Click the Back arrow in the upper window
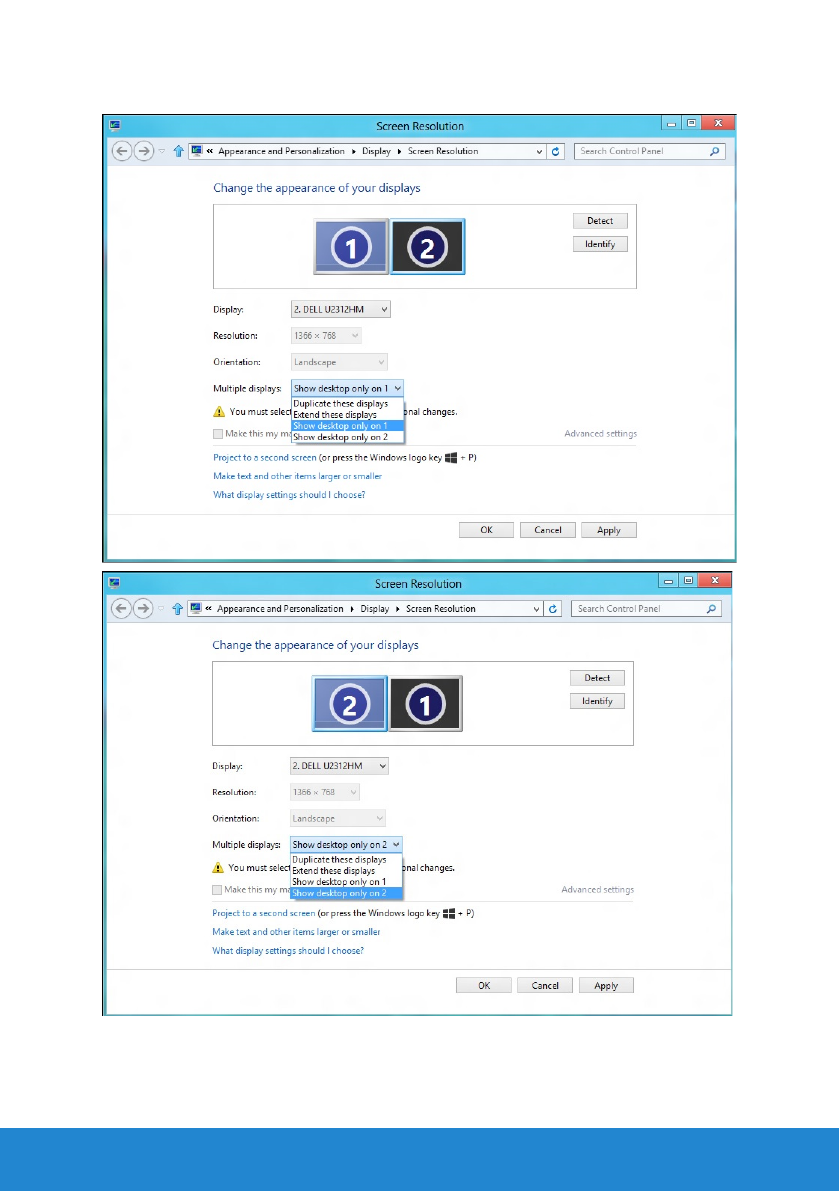839x1191 pixels. 123,152
